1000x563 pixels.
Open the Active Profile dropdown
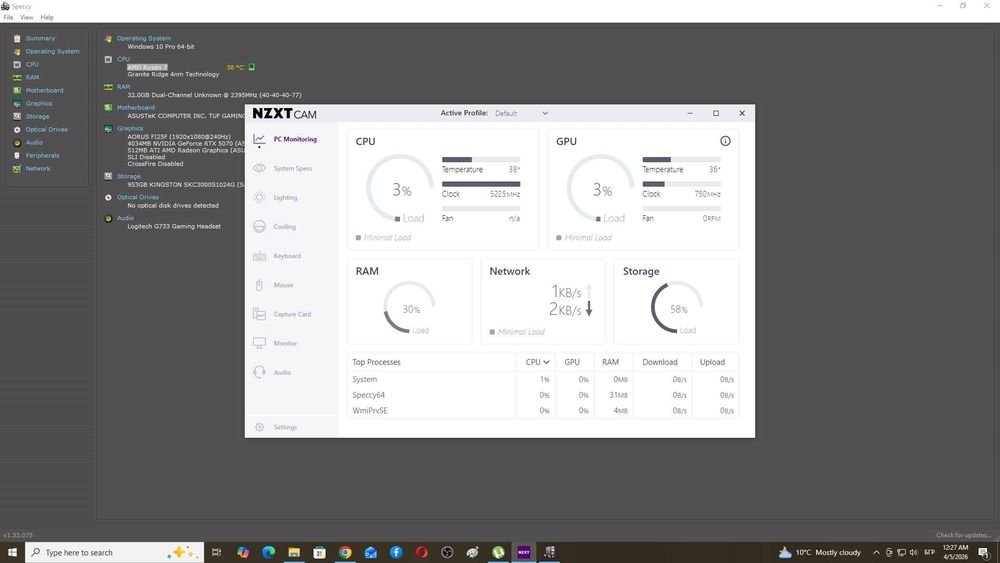click(x=522, y=113)
